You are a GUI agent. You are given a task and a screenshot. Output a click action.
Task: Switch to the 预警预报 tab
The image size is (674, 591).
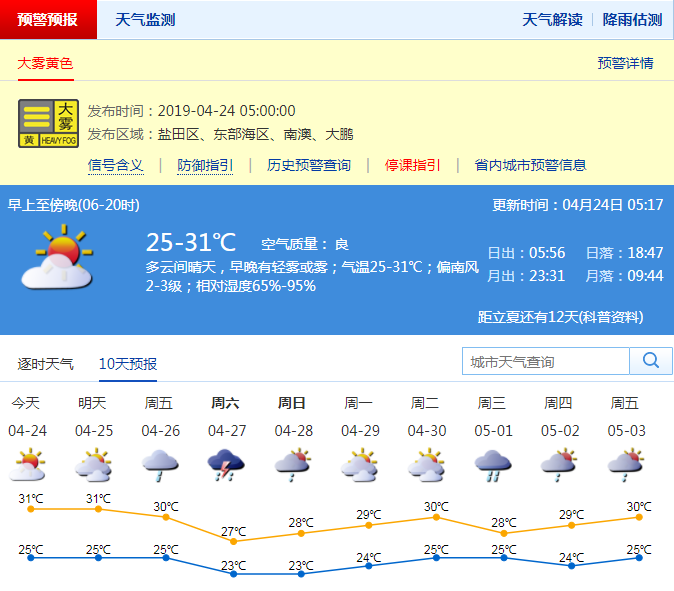point(48,20)
